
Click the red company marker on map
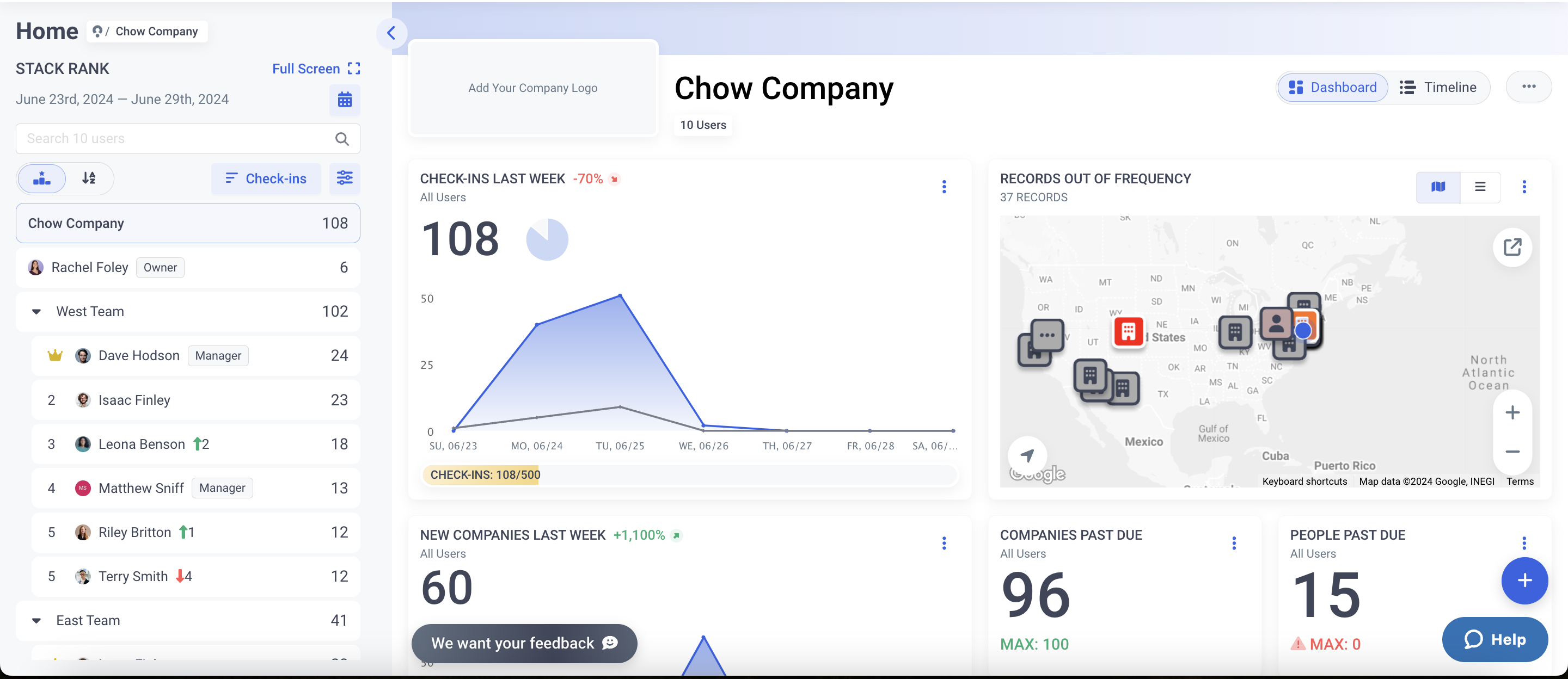(x=1128, y=331)
